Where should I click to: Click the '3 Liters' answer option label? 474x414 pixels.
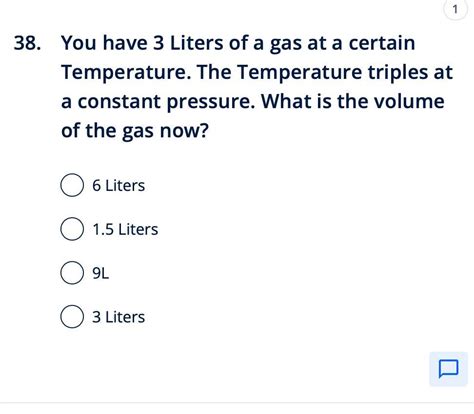pyautogui.click(x=118, y=317)
